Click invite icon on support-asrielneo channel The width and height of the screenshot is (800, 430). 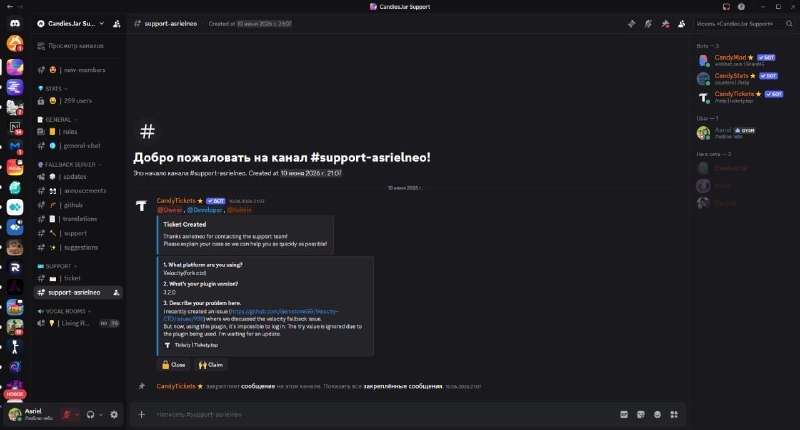(x=116, y=293)
